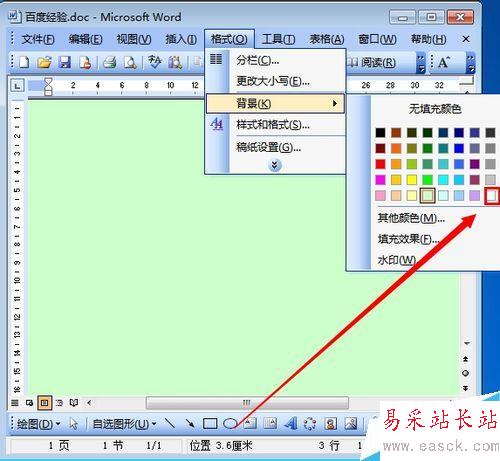This screenshot has height=461, width=500.
Task: Insert Picture from the drawing toolbar
Action: point(351,423)
